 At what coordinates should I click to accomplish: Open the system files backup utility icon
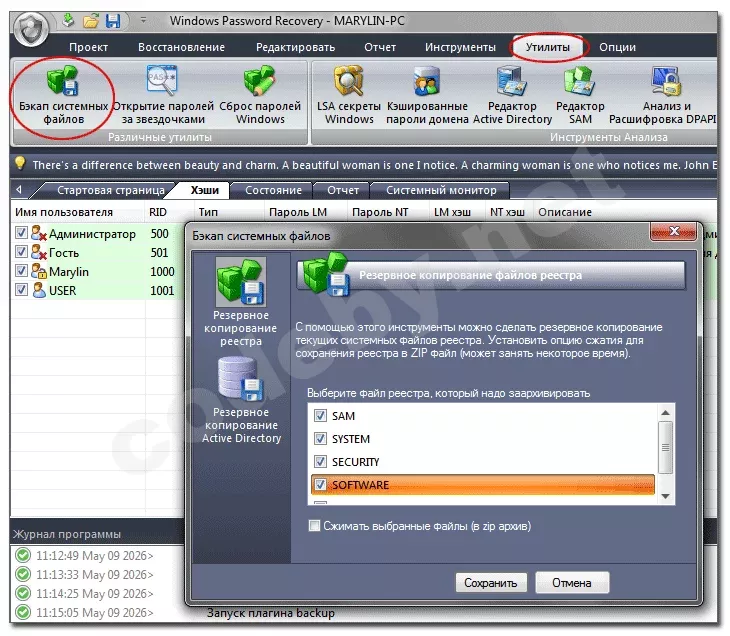[x=63, y=81]
